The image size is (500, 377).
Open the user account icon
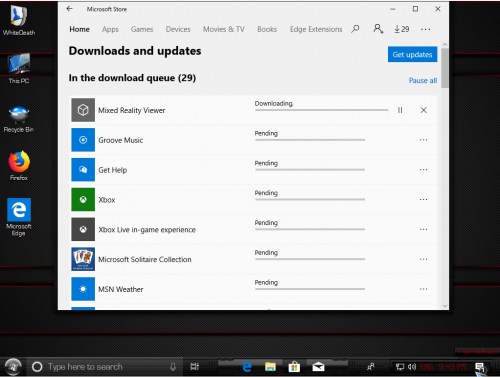378,29
